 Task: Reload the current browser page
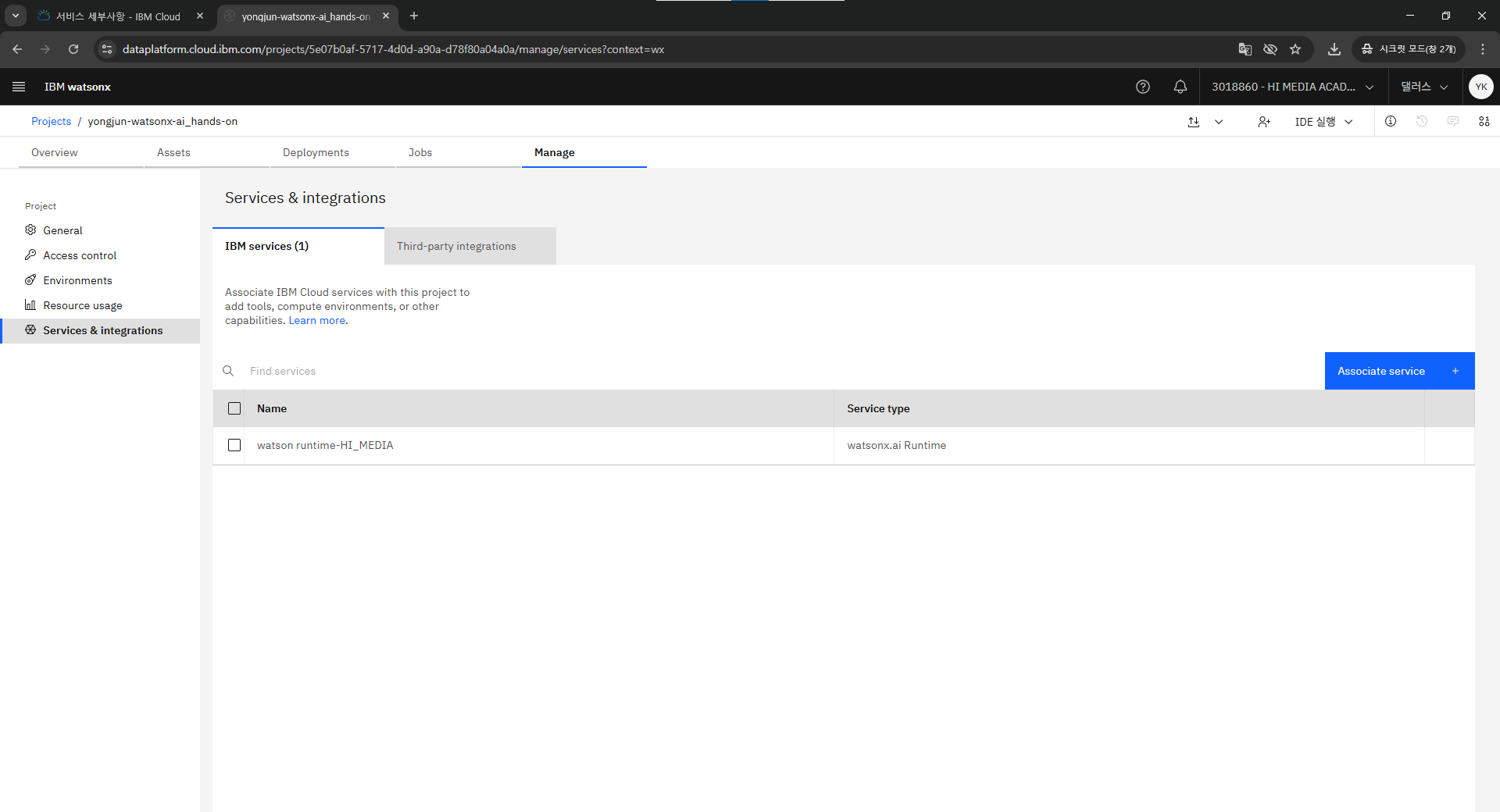(73, 49)
